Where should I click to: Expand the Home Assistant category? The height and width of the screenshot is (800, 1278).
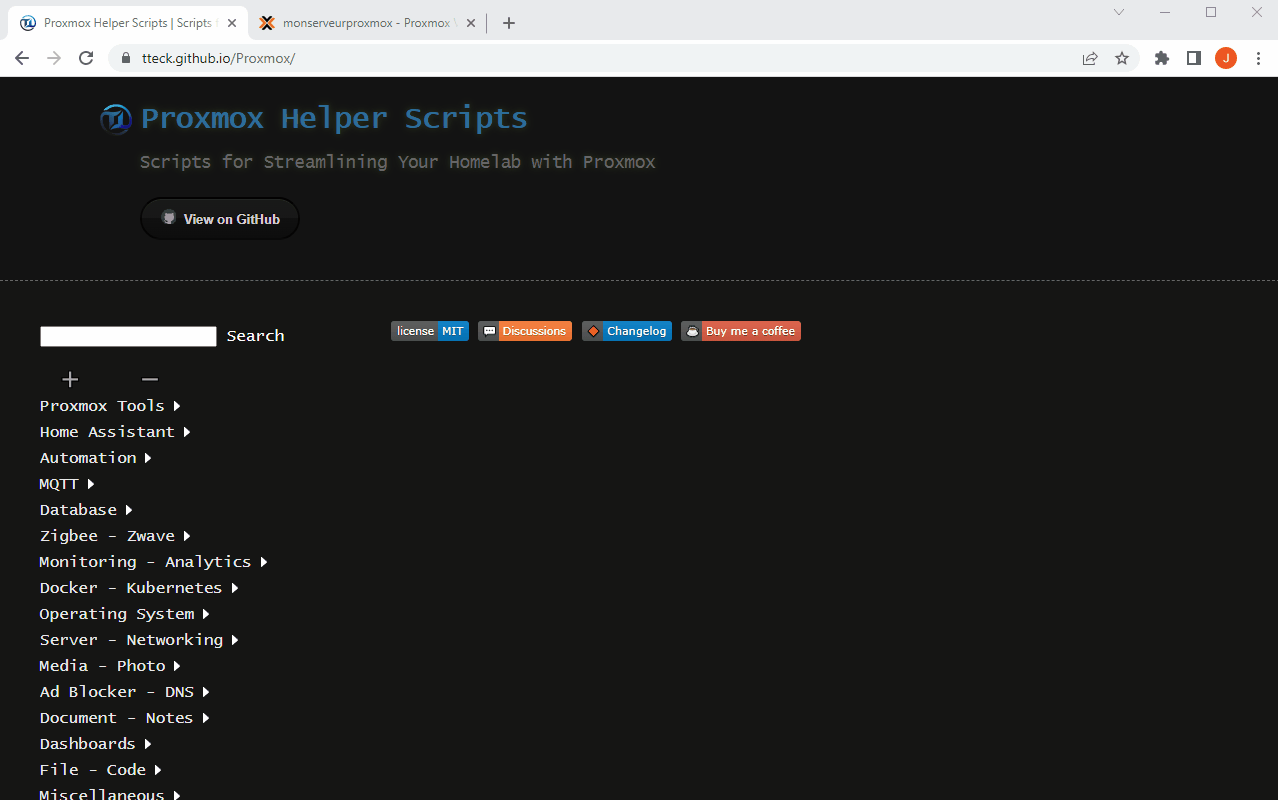(x=115, y=432)
